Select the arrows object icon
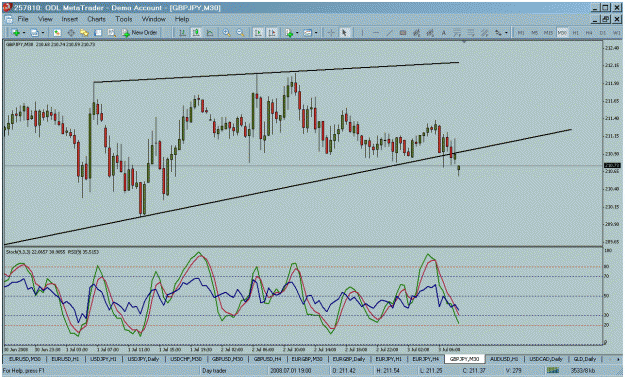The image size is (625, 377). tap(498, 33)
